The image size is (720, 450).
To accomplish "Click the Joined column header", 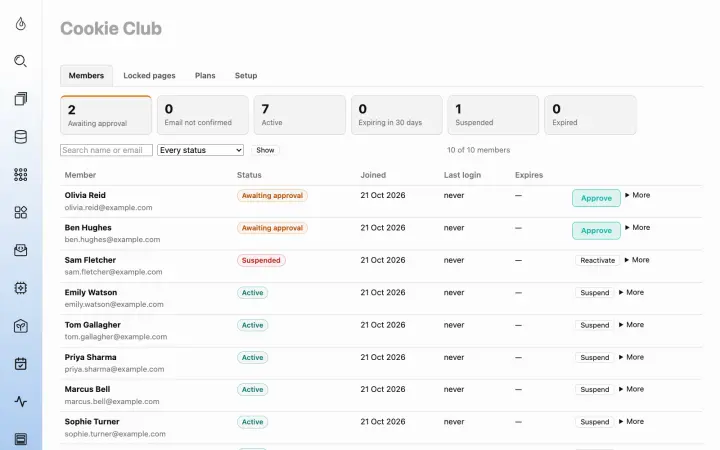I will 373,175.
